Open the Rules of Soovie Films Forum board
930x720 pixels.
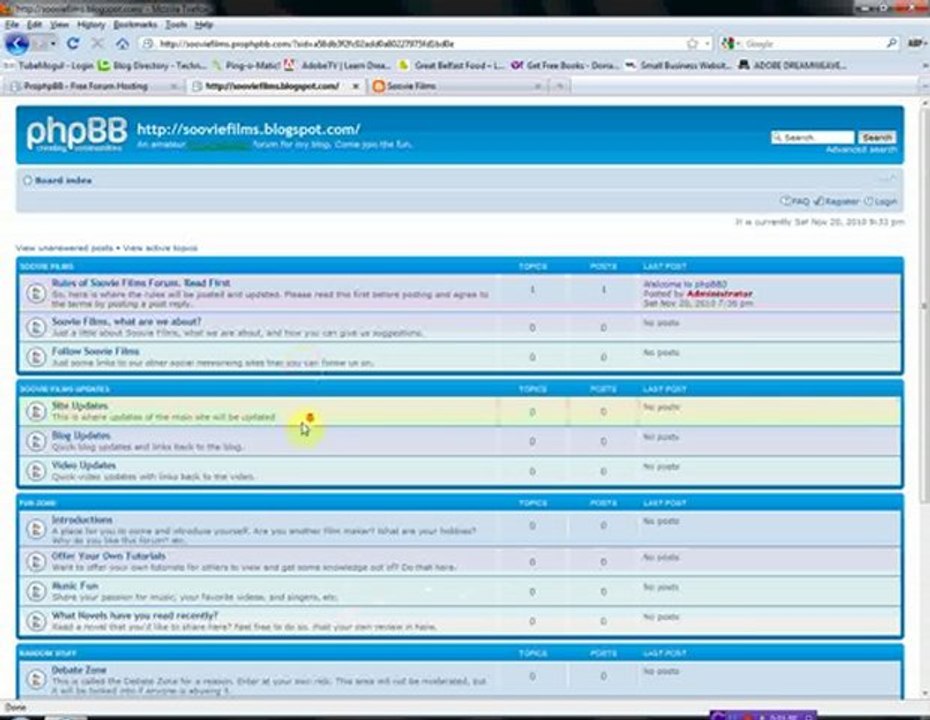(x=141, y=283)
